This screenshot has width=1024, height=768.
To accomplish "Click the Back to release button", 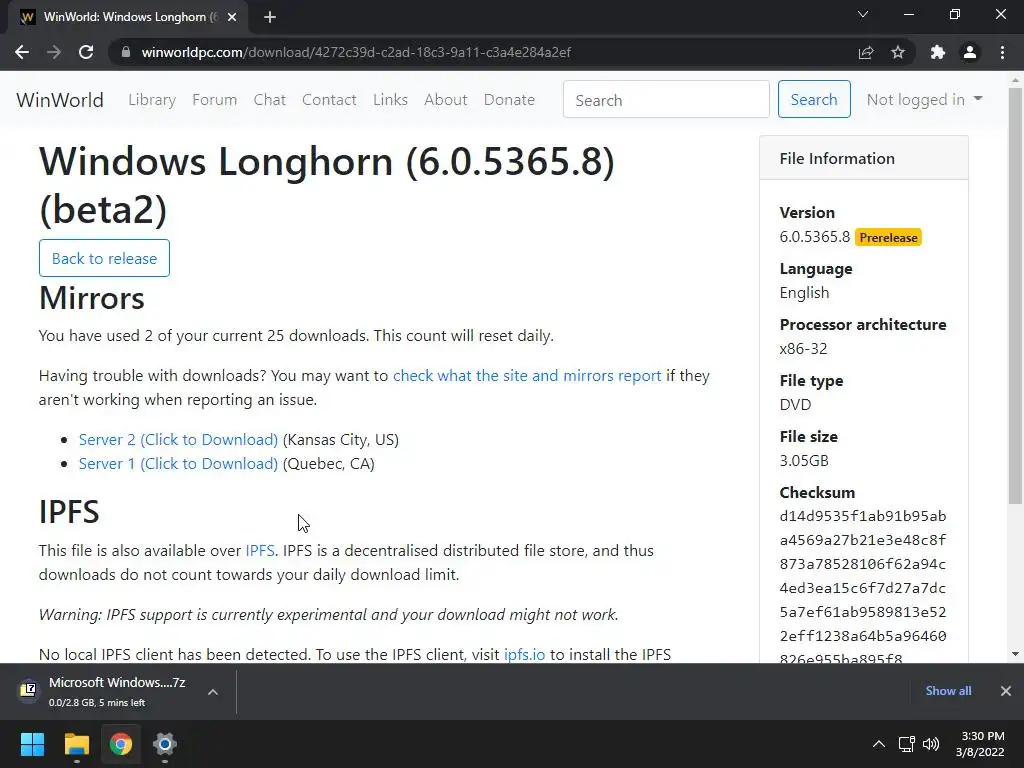I will pos(104,258).
